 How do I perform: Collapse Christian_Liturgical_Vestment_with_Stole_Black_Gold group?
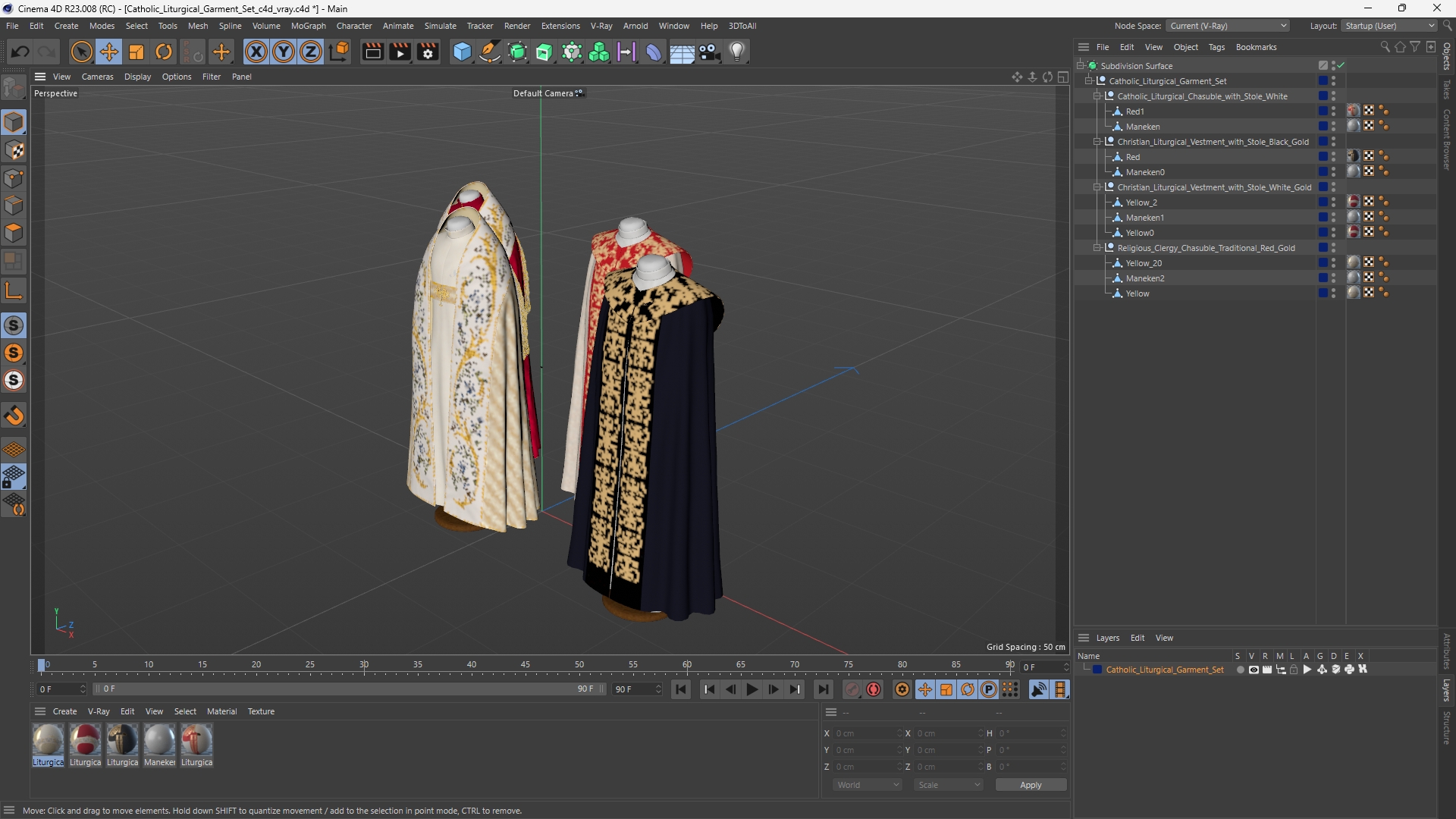point(1097,142)
